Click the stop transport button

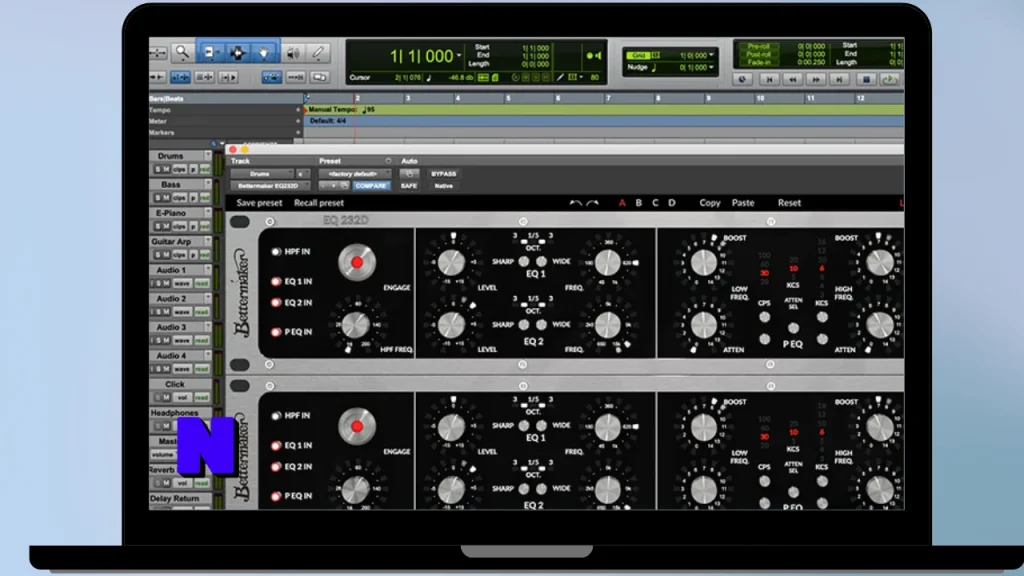(866, 80)
